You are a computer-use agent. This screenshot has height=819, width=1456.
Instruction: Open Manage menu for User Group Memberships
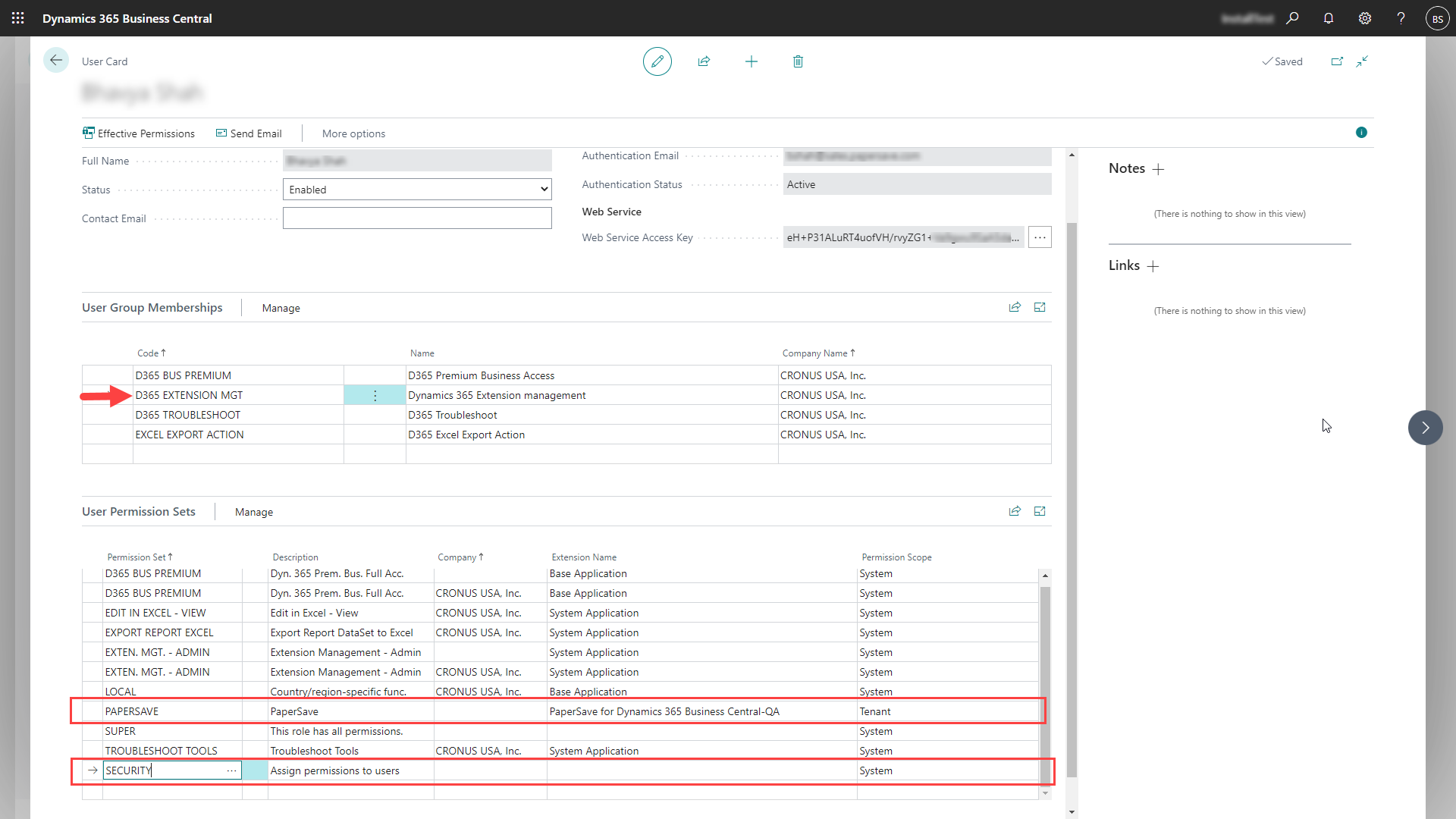(x=281, y=308)
